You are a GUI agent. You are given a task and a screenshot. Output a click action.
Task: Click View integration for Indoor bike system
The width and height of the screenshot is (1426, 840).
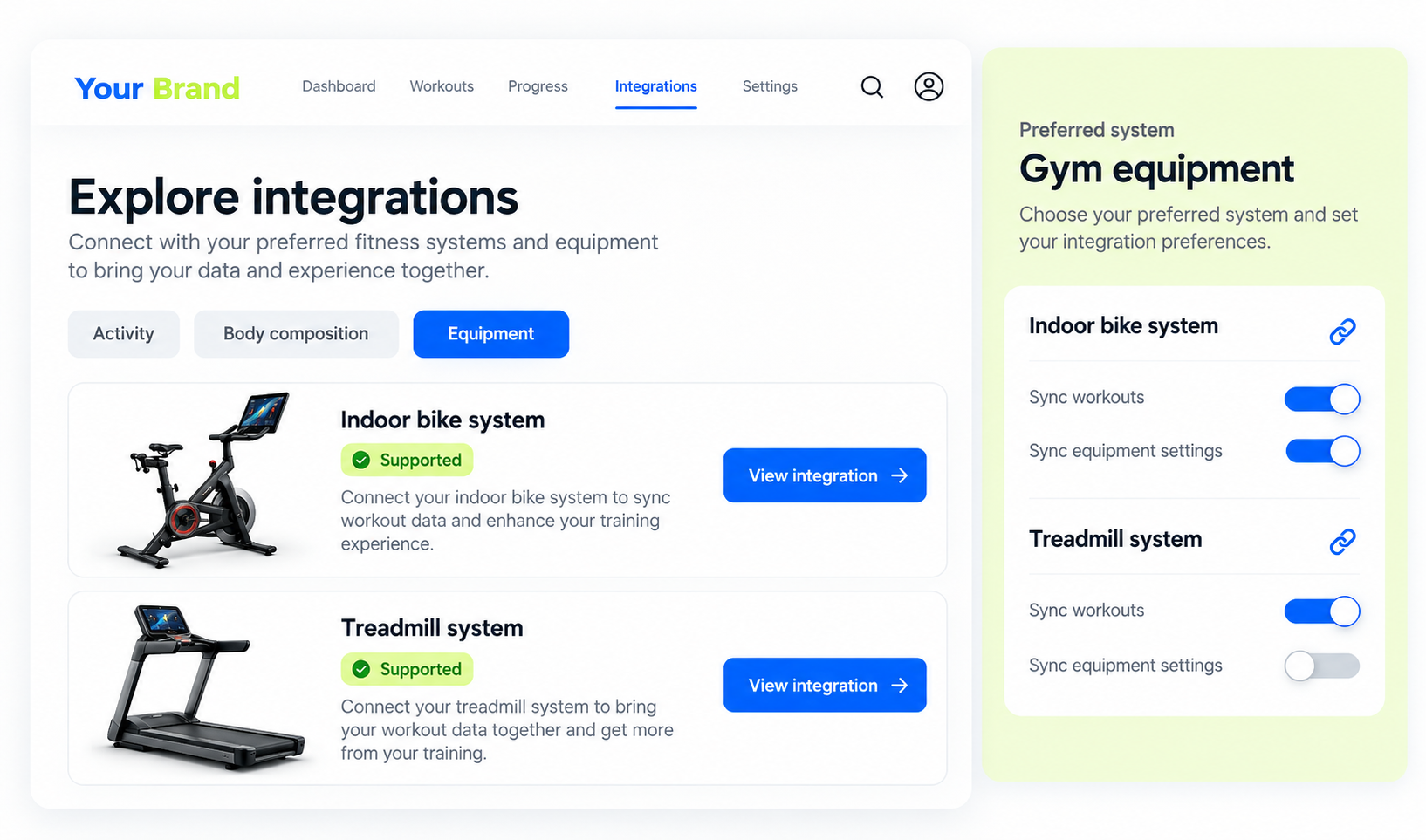point(825,475)
